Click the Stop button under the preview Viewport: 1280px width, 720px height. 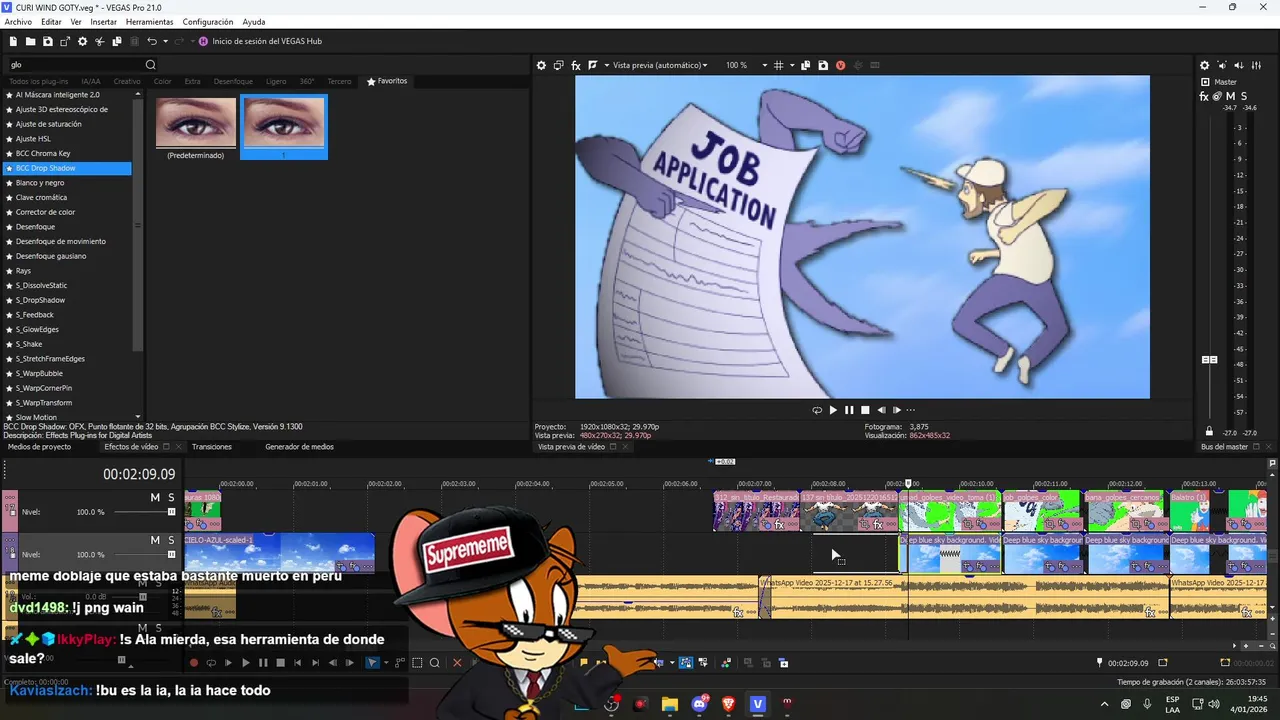tap(865, 410)
